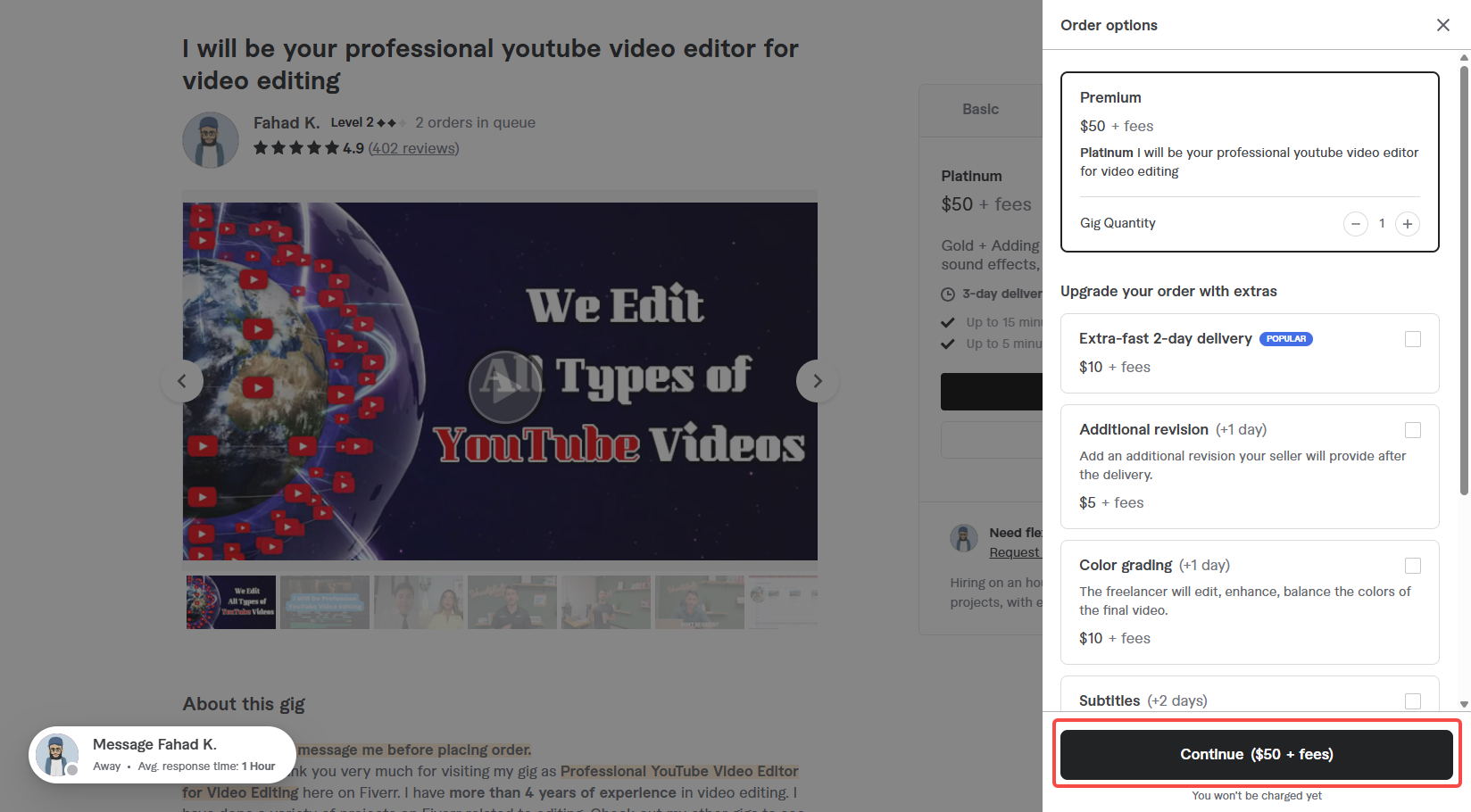Click the POPULAR badge on delivery extra

[x=1286, y=338]
